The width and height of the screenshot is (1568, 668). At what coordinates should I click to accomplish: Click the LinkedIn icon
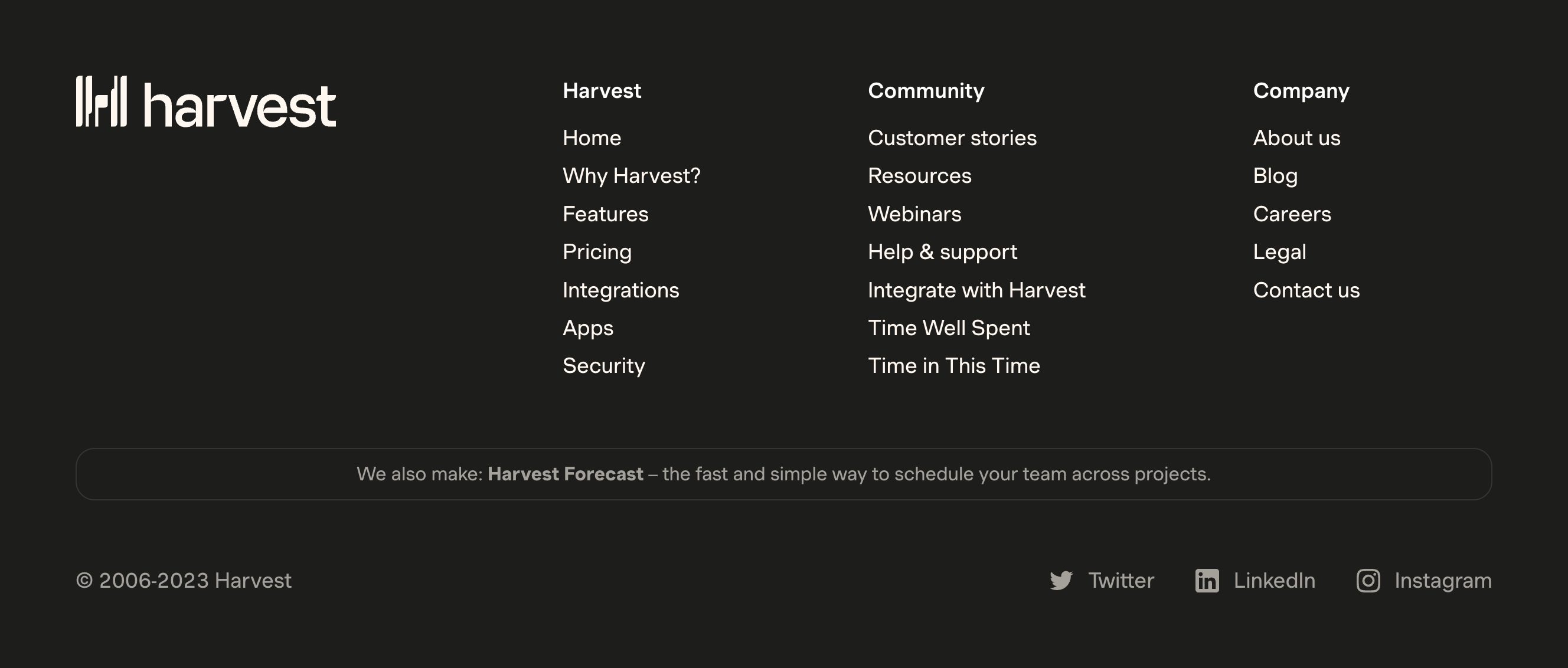(1207, 581)
